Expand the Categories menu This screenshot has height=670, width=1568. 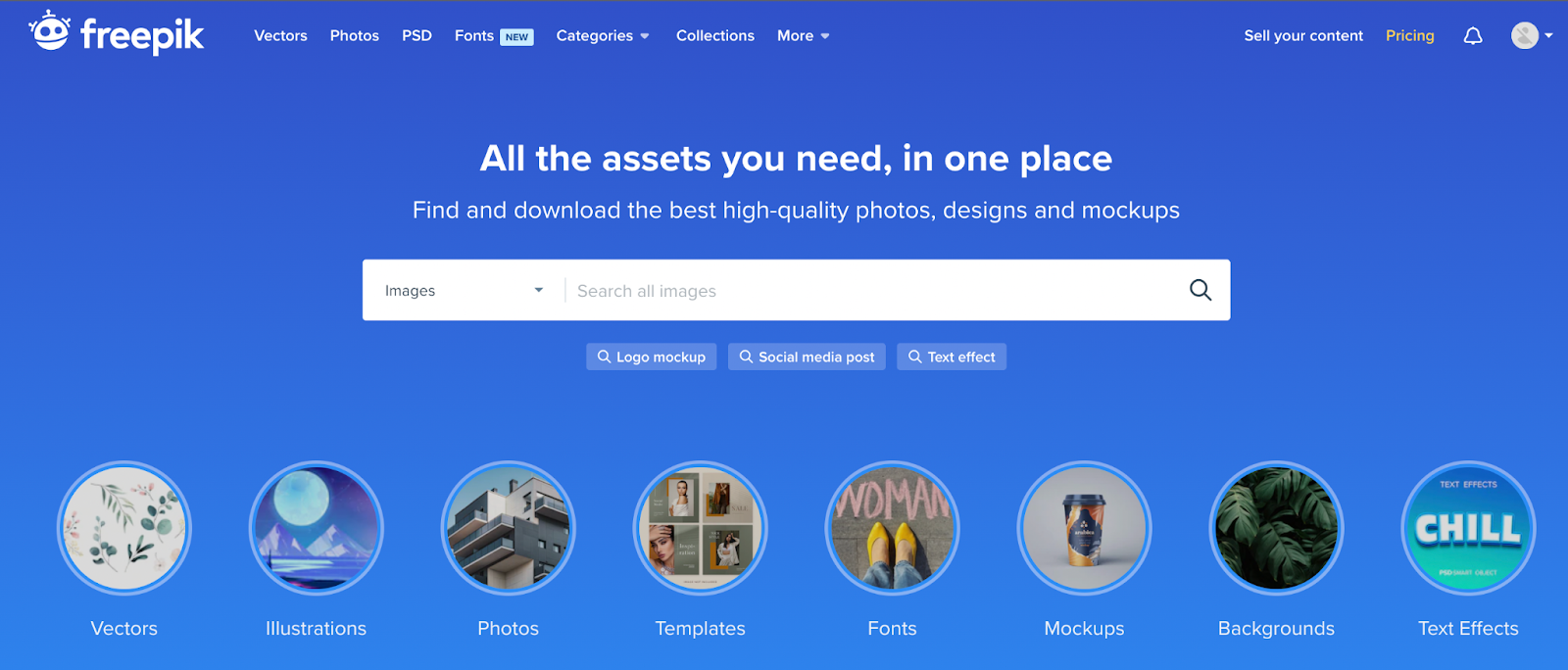(x=603, y=35)
